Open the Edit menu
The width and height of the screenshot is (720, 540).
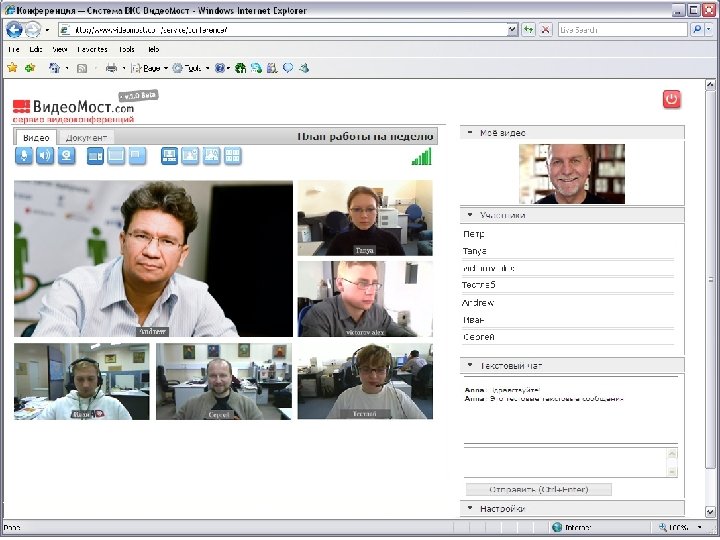click(35, 49)
